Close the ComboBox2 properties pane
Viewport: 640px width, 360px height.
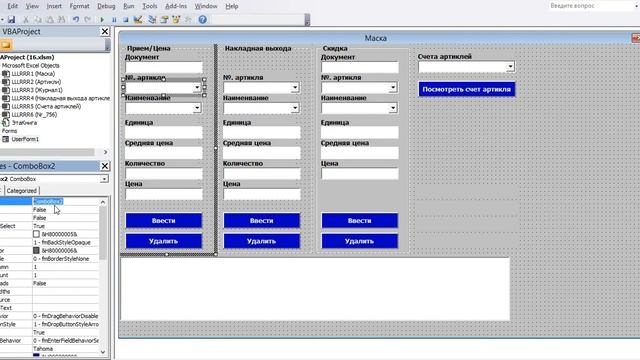point(105,166)
